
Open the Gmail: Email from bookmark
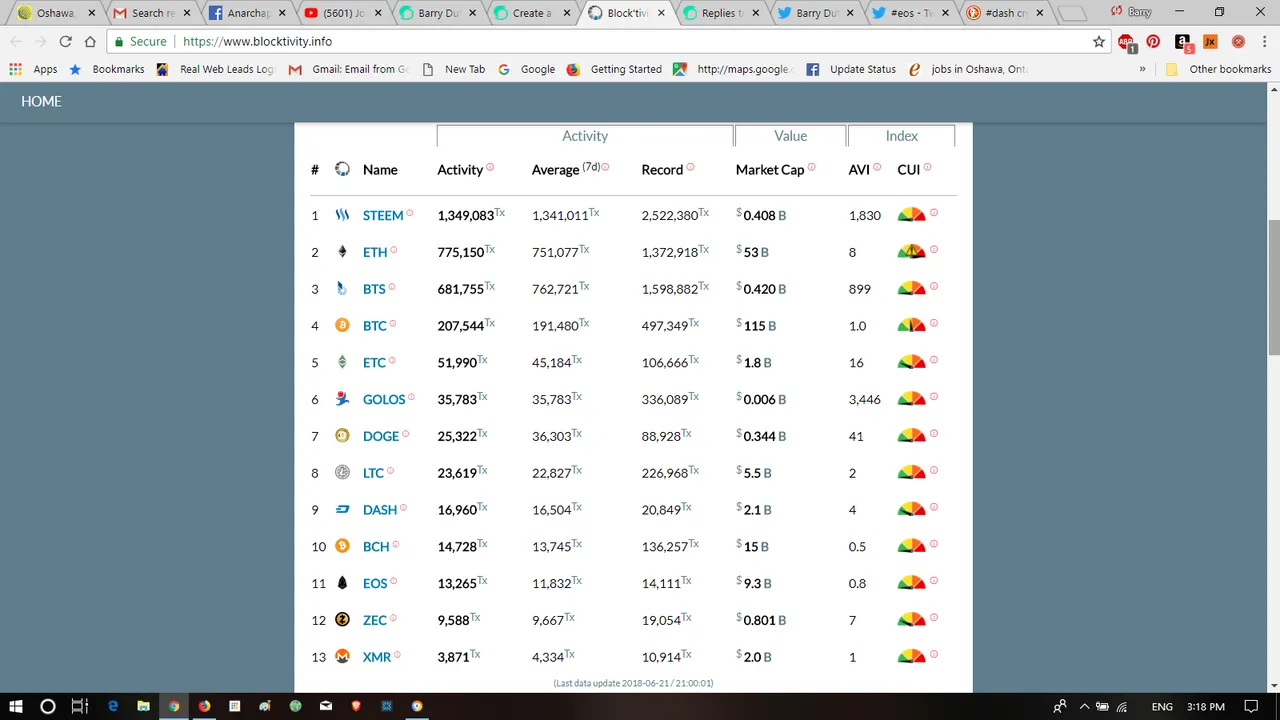349,69
